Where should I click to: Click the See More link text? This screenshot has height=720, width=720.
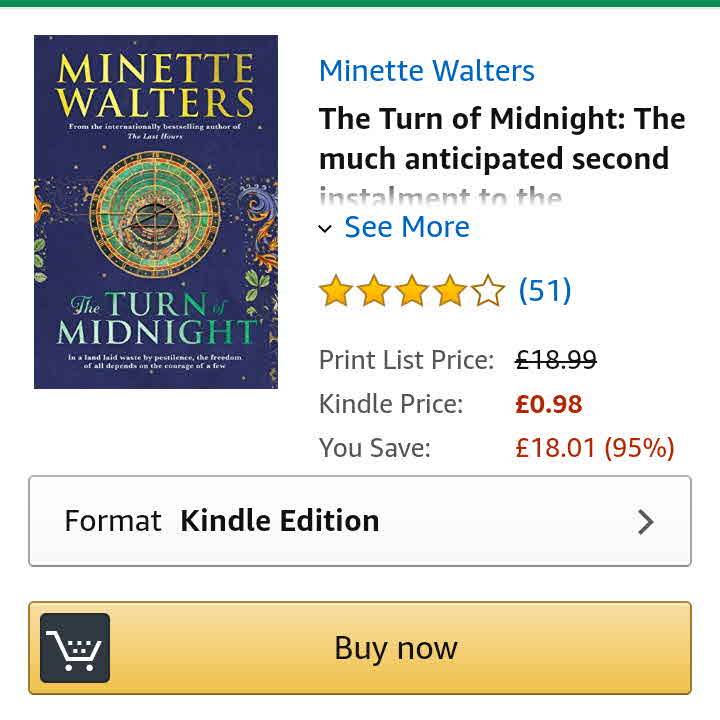click(406, 227)
